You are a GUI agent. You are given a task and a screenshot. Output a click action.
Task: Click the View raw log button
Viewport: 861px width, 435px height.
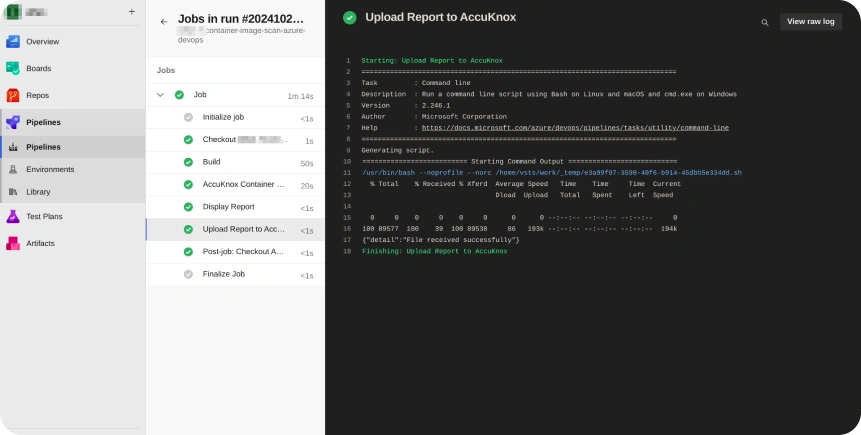pyautogui.click(x=810, y=21)
